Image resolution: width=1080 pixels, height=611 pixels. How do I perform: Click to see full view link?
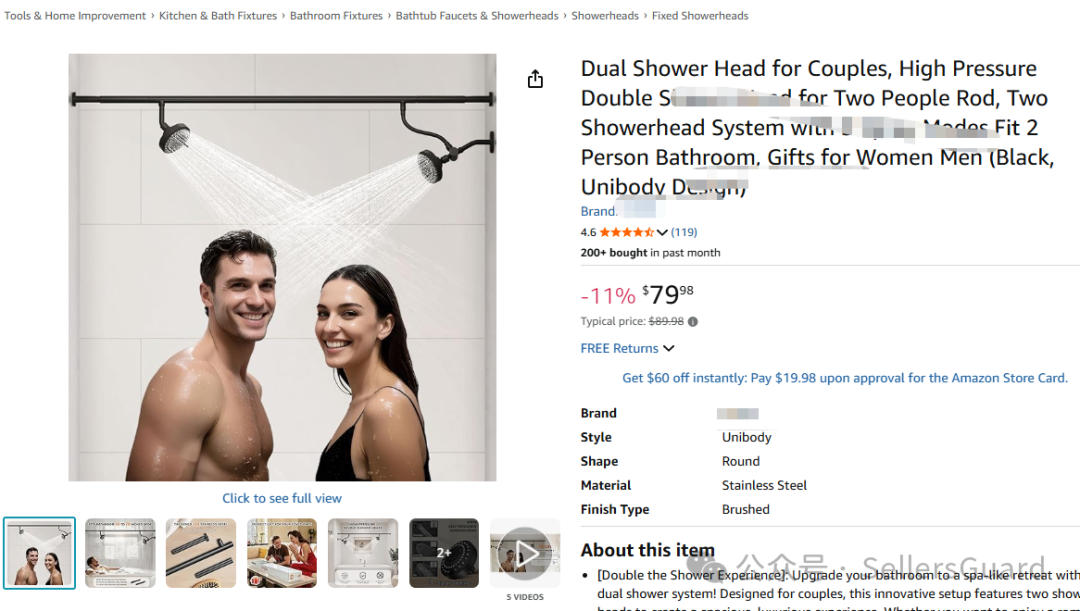282,498
